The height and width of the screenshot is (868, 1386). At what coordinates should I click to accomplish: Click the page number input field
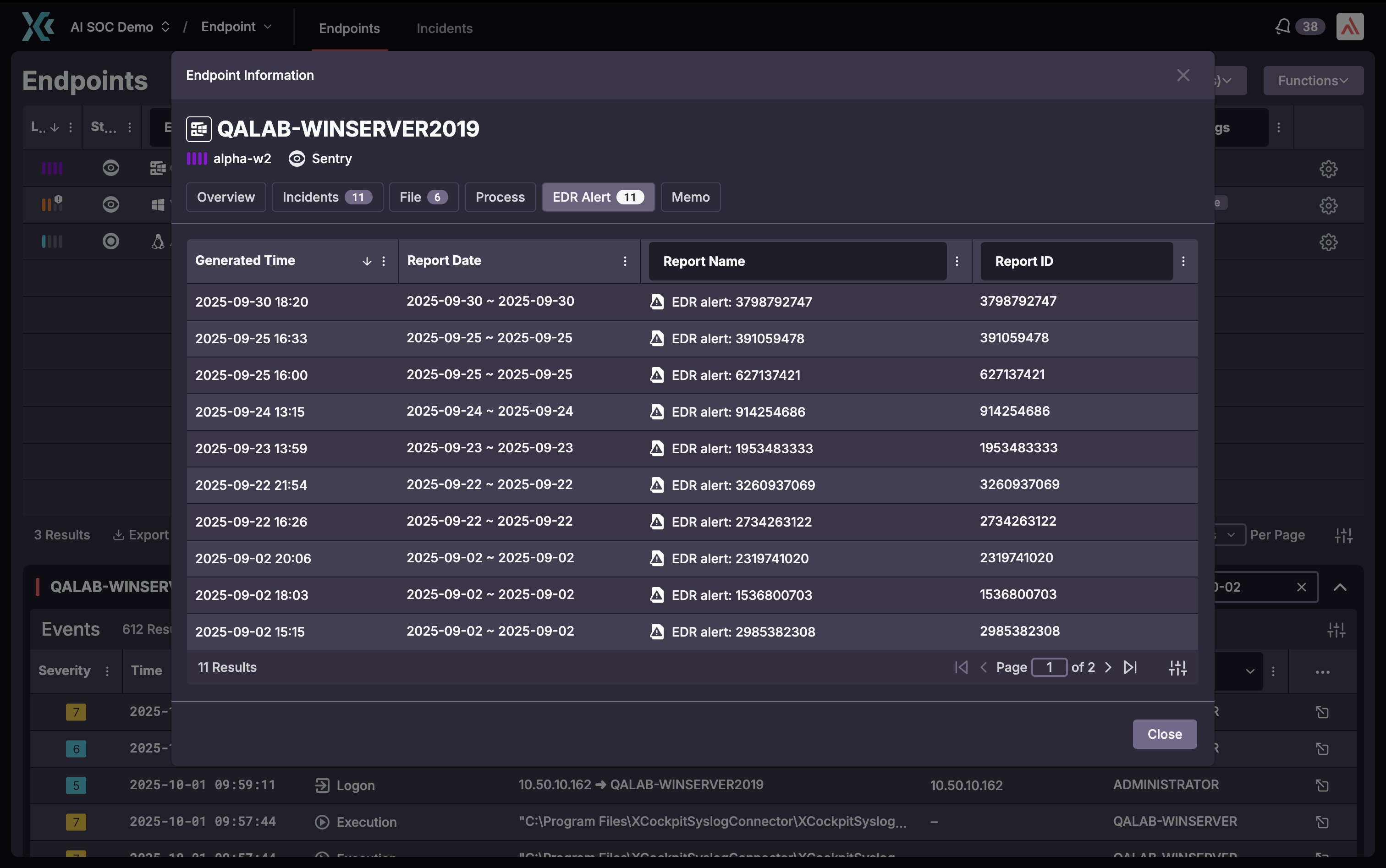[1049, 667]
